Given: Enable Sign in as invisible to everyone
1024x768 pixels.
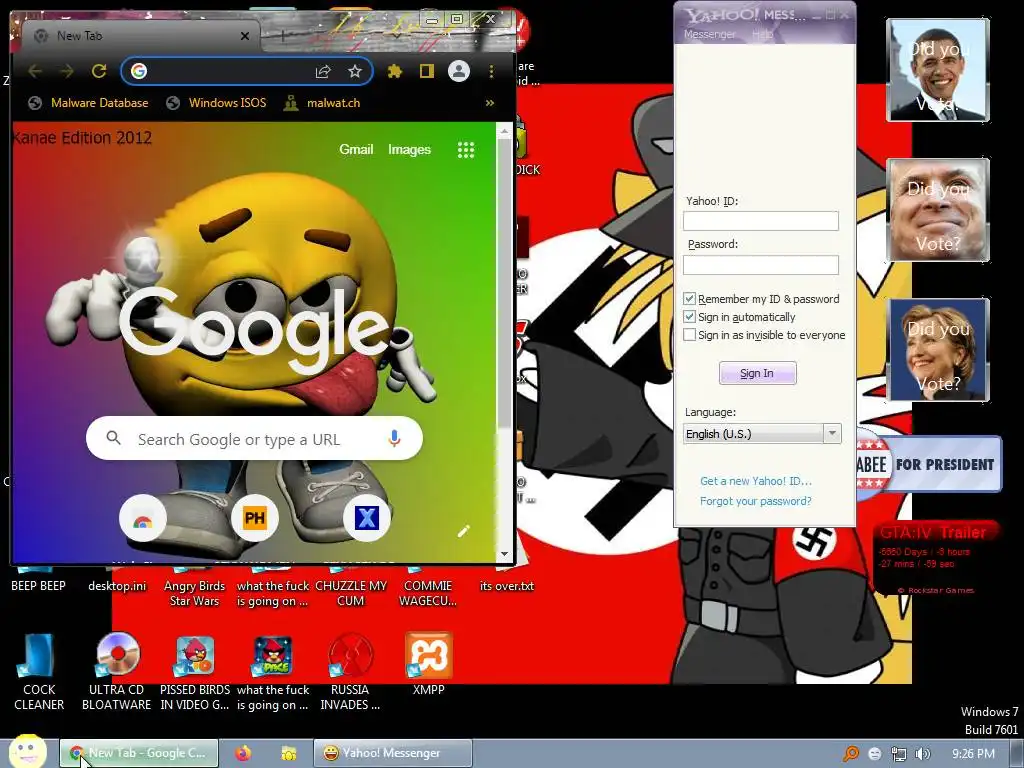Looking at the screenshot, I should tap(689, 335).
